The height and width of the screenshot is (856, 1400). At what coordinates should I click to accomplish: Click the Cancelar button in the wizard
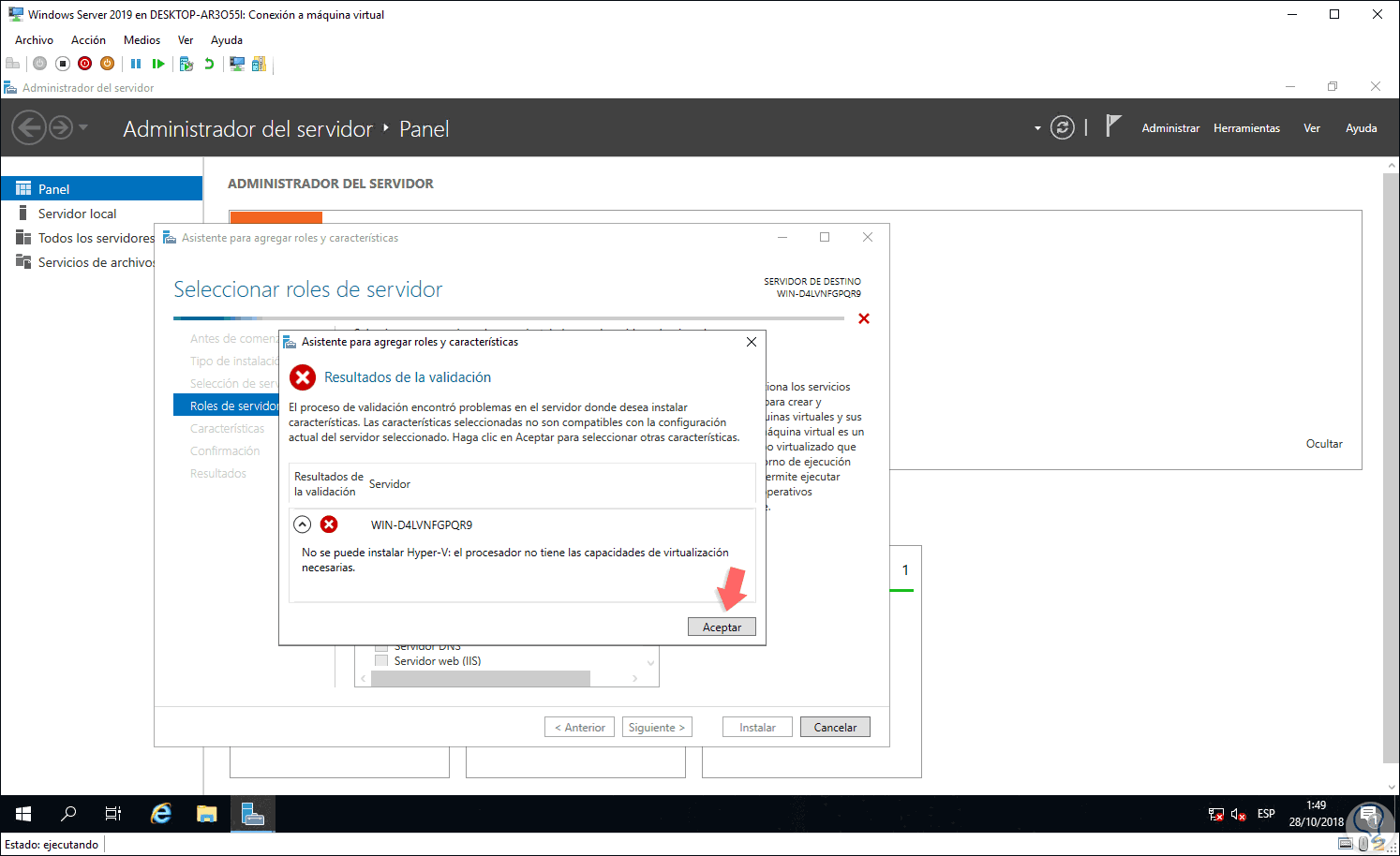pos(835,727)
